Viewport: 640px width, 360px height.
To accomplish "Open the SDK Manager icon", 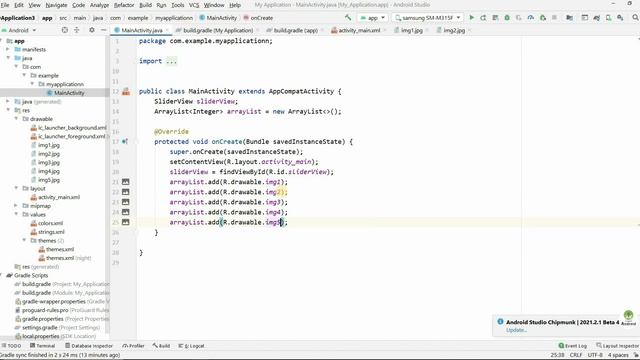I will click(x=620, y=18).
